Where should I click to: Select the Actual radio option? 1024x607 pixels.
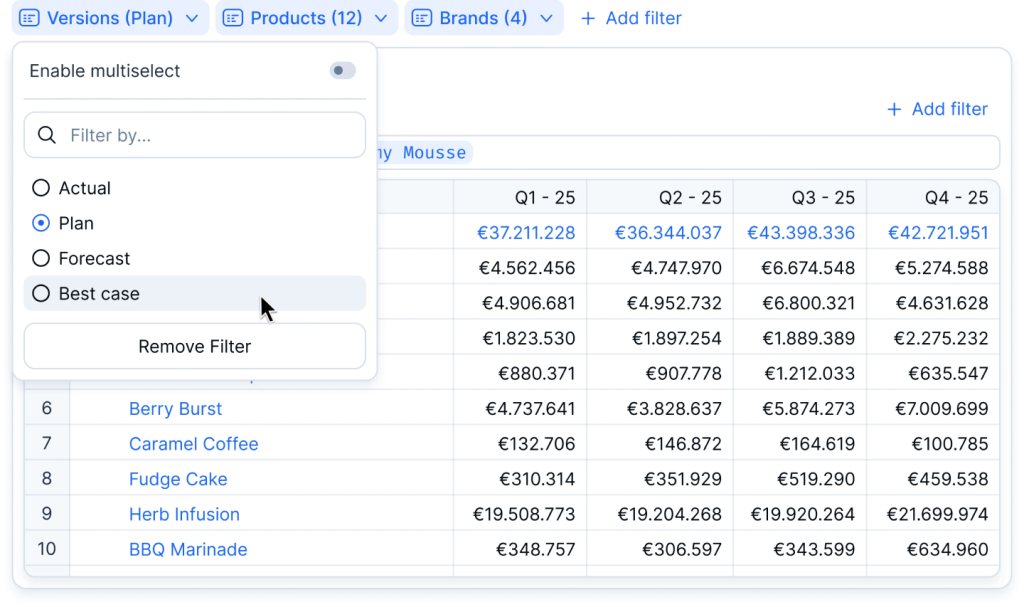point(41,188)
